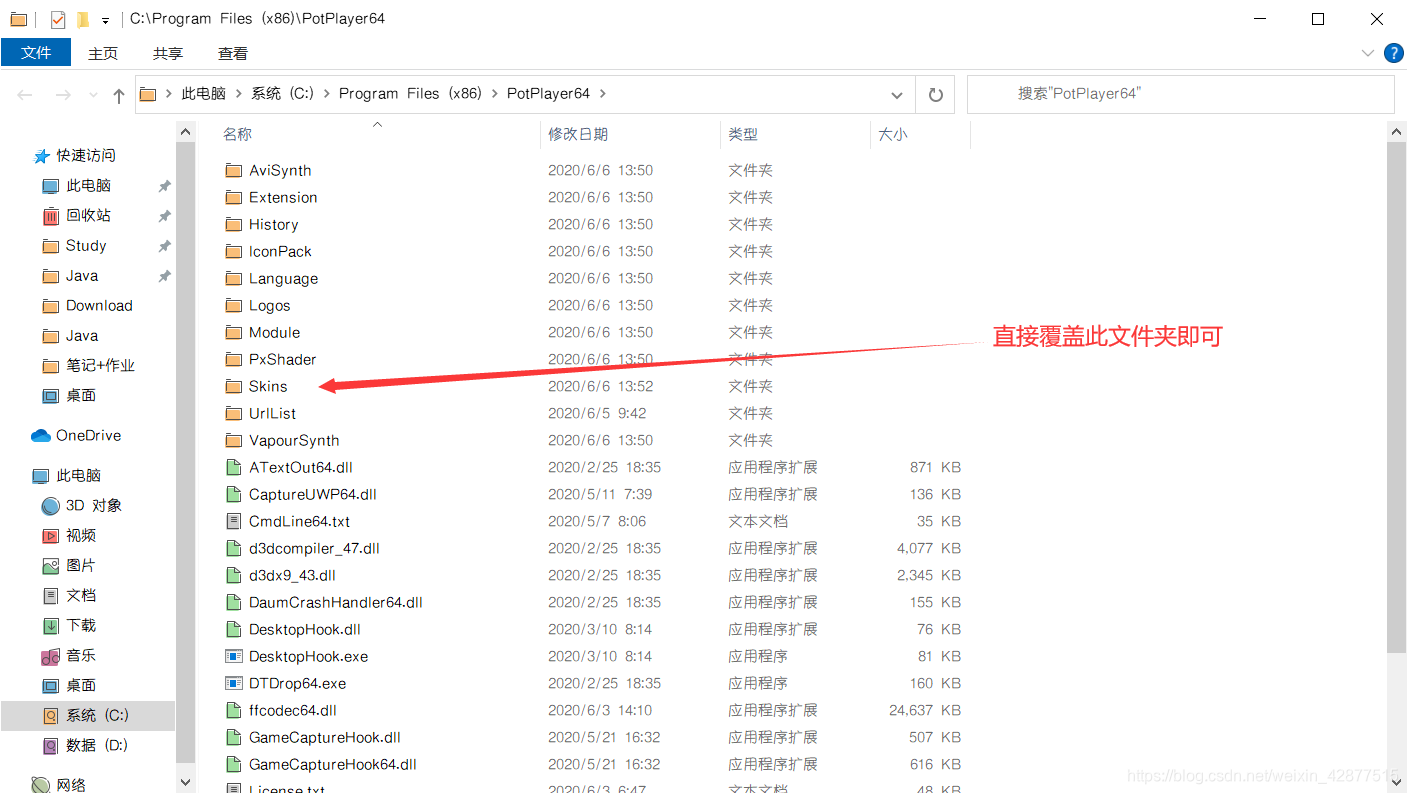This screenshot has width=1408, height=794.
Task: Select the Study folder in Quick Access
Action: click(x=86, y=245)
